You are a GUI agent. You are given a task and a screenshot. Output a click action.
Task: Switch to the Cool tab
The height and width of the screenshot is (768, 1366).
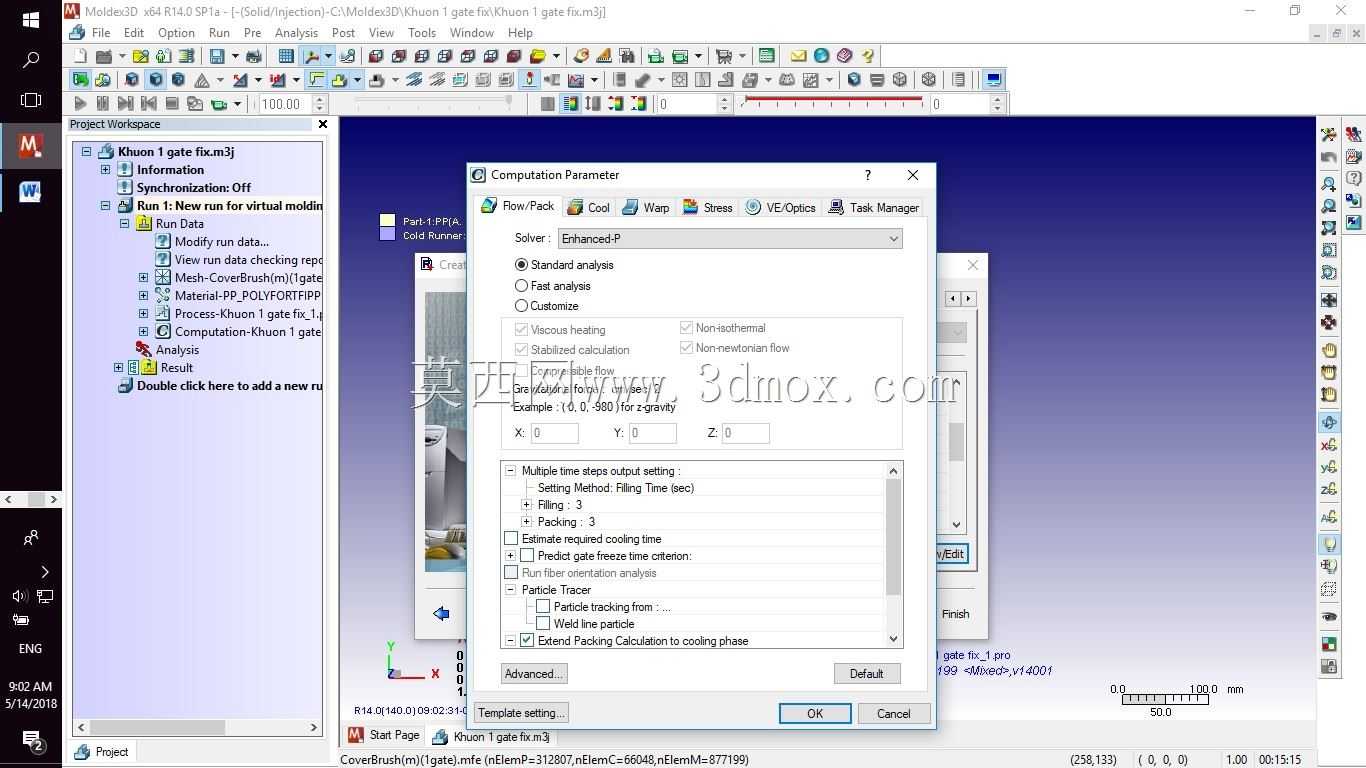(x=588, y=208)
